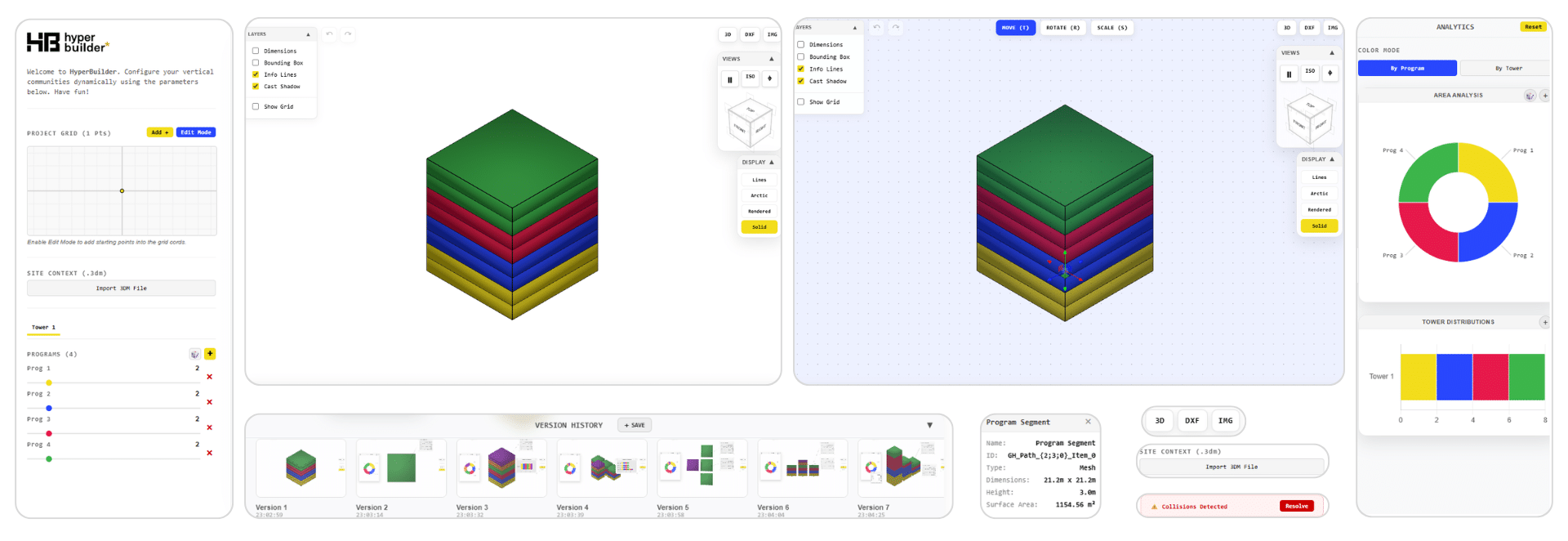1568x541 pixels.
Task: Click the redo arrow in right viewport
Action: point(895,28)
